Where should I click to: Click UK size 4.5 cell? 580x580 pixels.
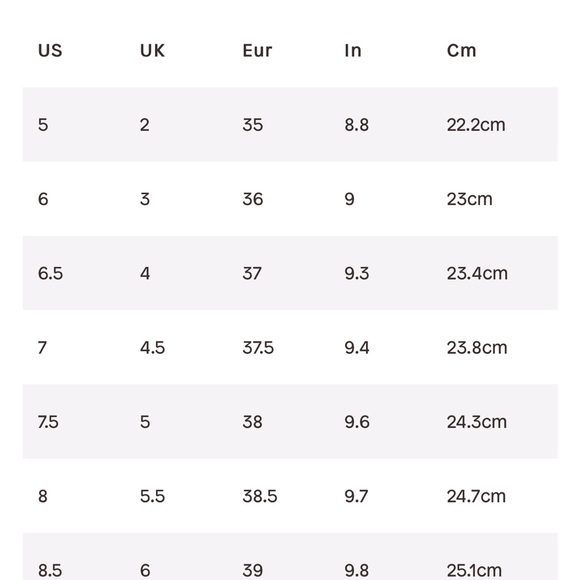pos(152,348)
